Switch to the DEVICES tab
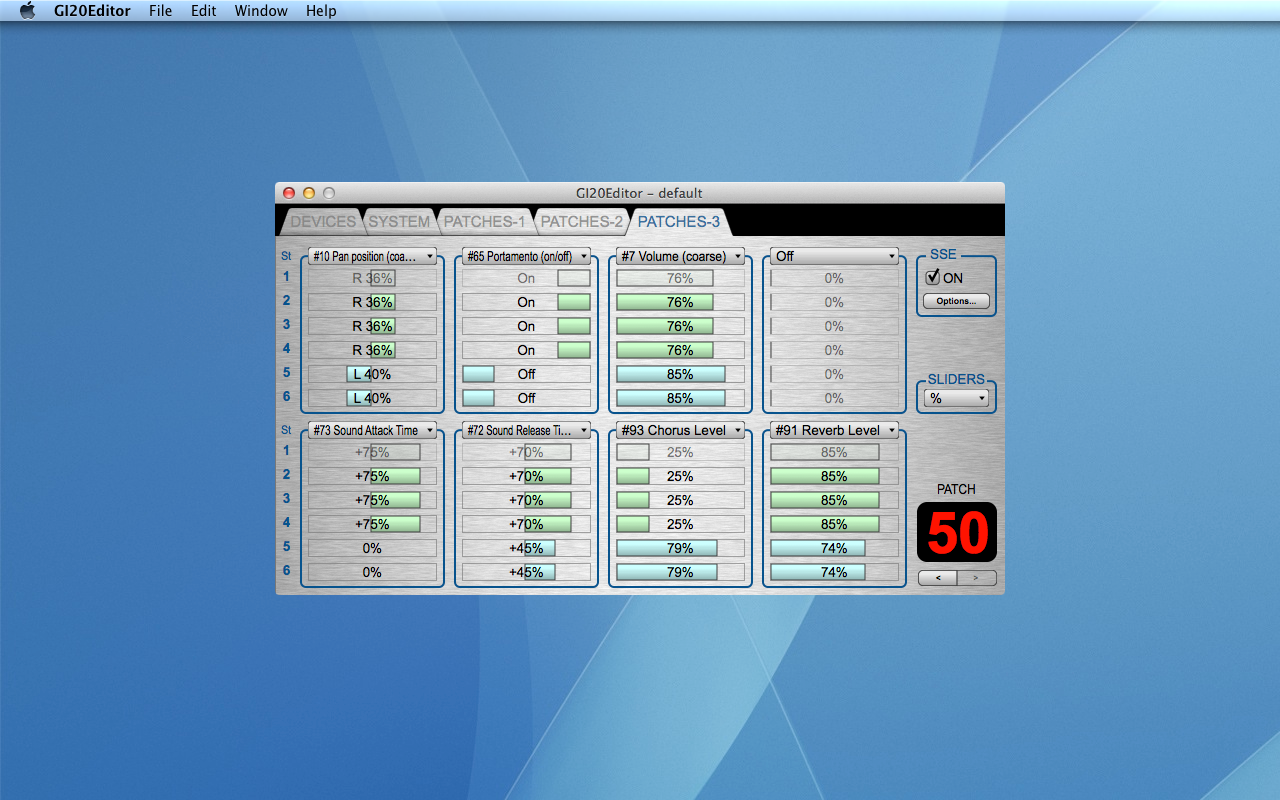1280x800 pixels. click(x=322, y=222)
